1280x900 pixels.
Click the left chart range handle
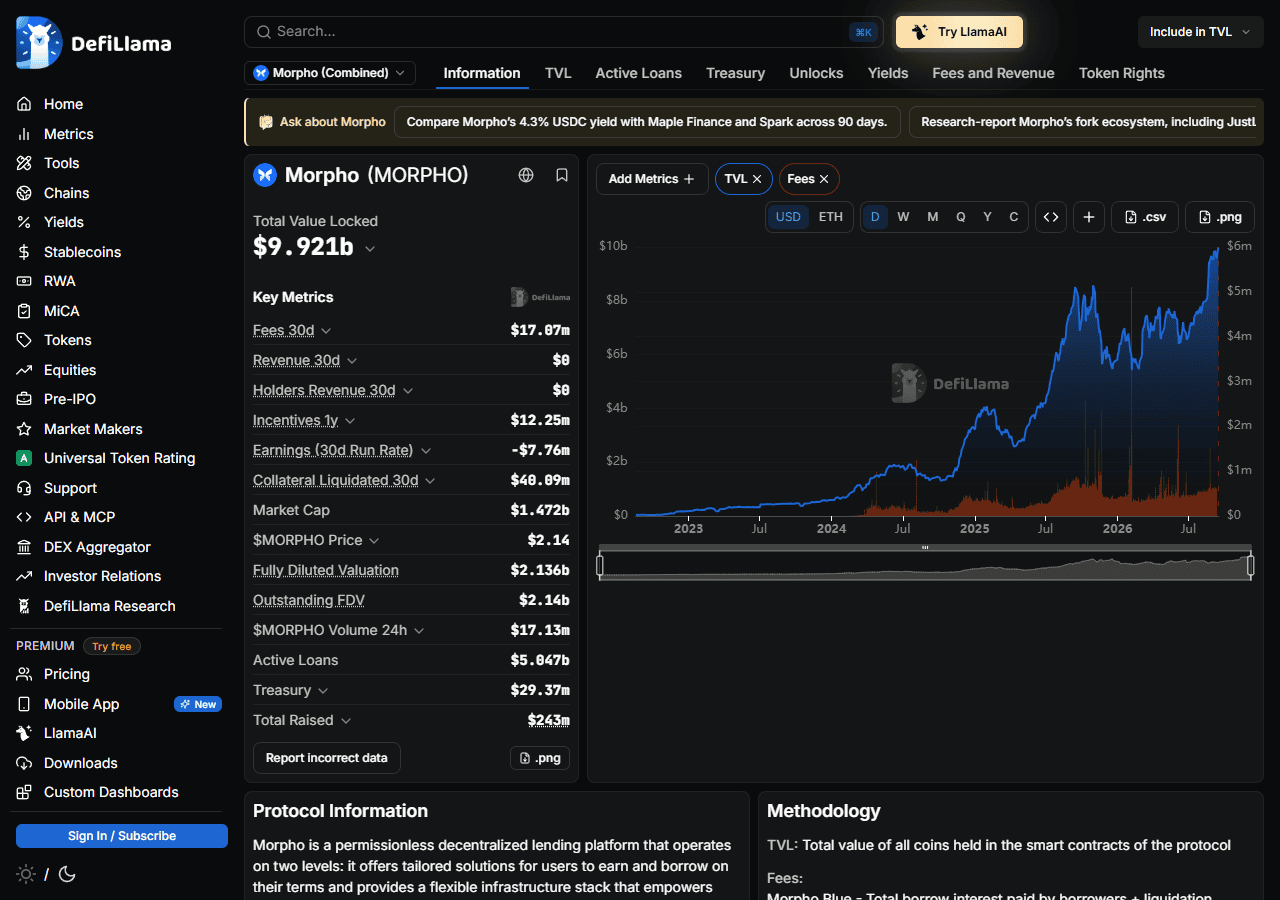[600, 566]
